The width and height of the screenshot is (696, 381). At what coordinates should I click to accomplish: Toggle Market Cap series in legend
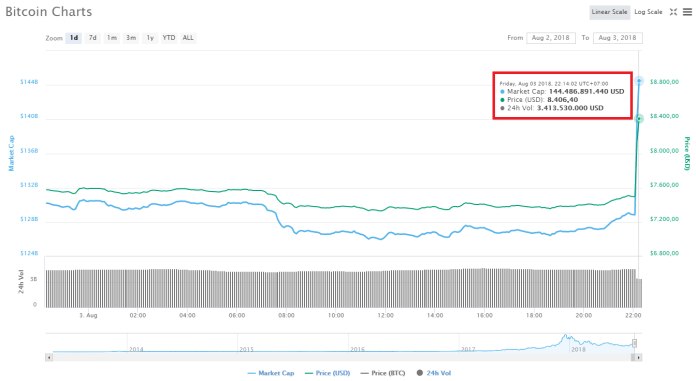point(271,373)
